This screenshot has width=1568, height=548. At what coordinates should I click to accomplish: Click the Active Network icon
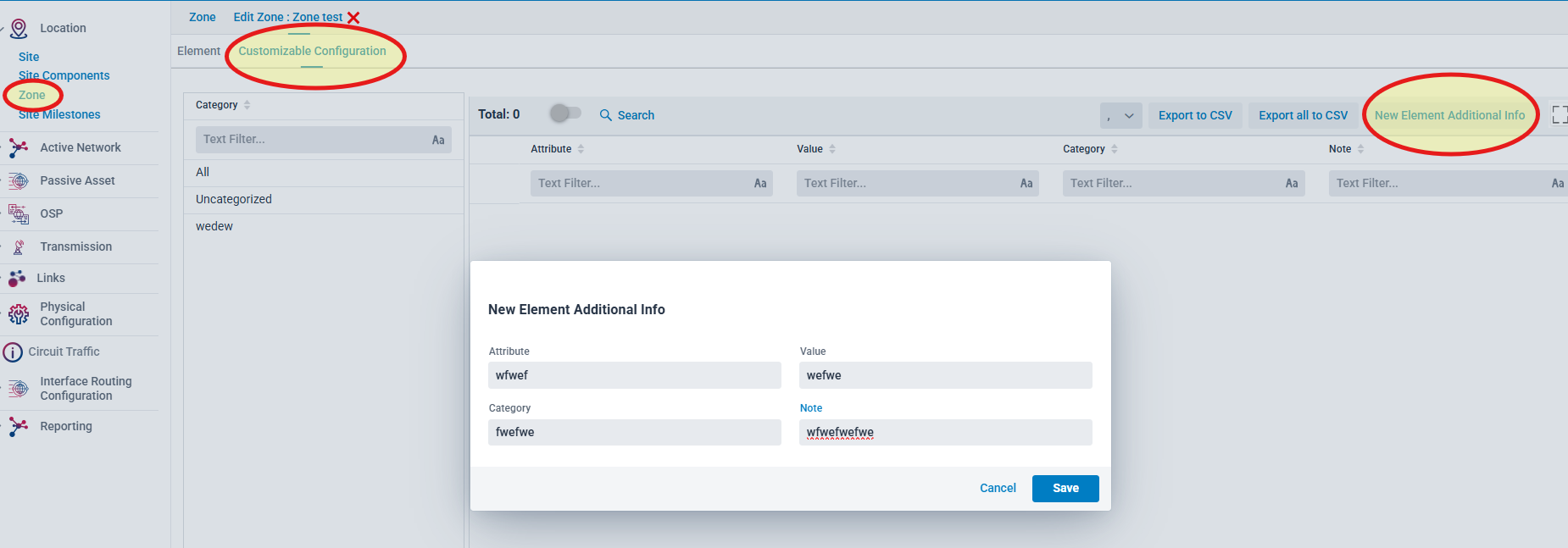click(19, 148)
